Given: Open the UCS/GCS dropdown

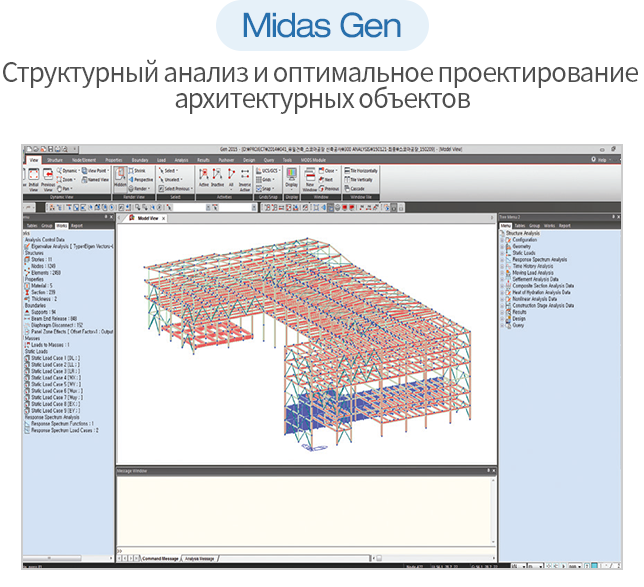Looking at the screenshot, I should [269, 170].
